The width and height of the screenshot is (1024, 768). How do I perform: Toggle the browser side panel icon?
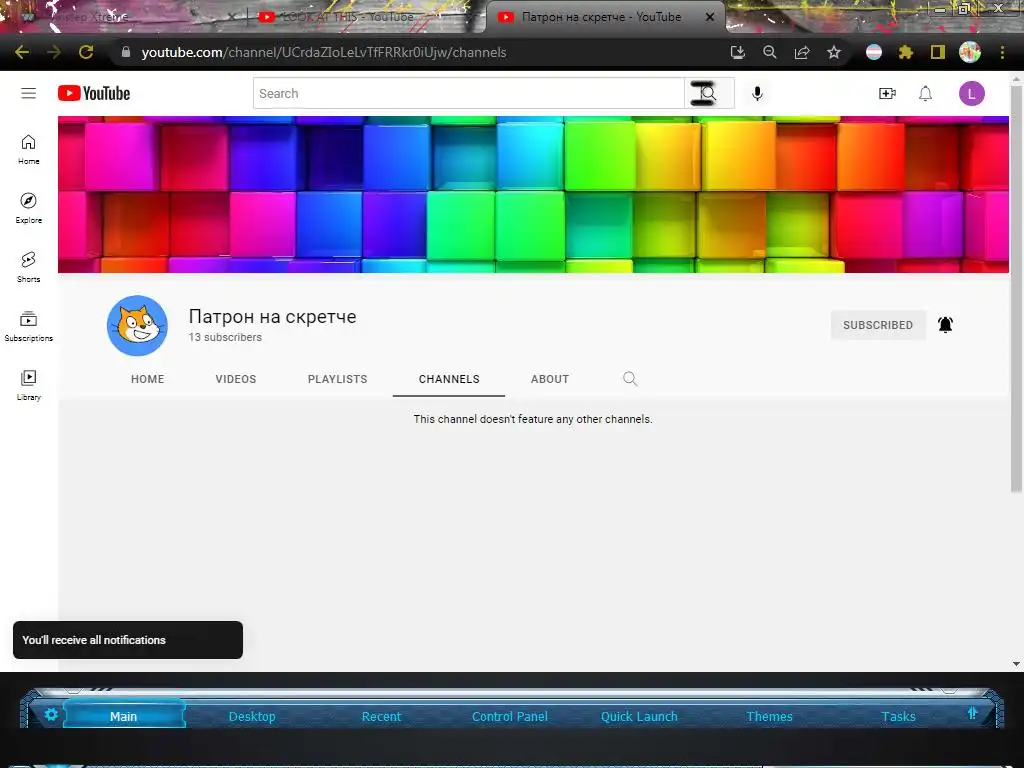(937, 52)
